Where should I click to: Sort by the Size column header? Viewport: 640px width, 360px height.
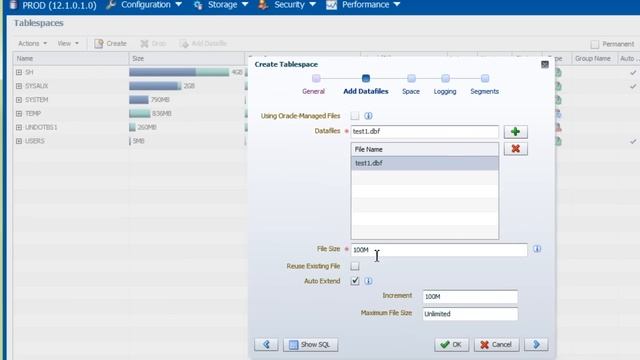tap(187, 59)
